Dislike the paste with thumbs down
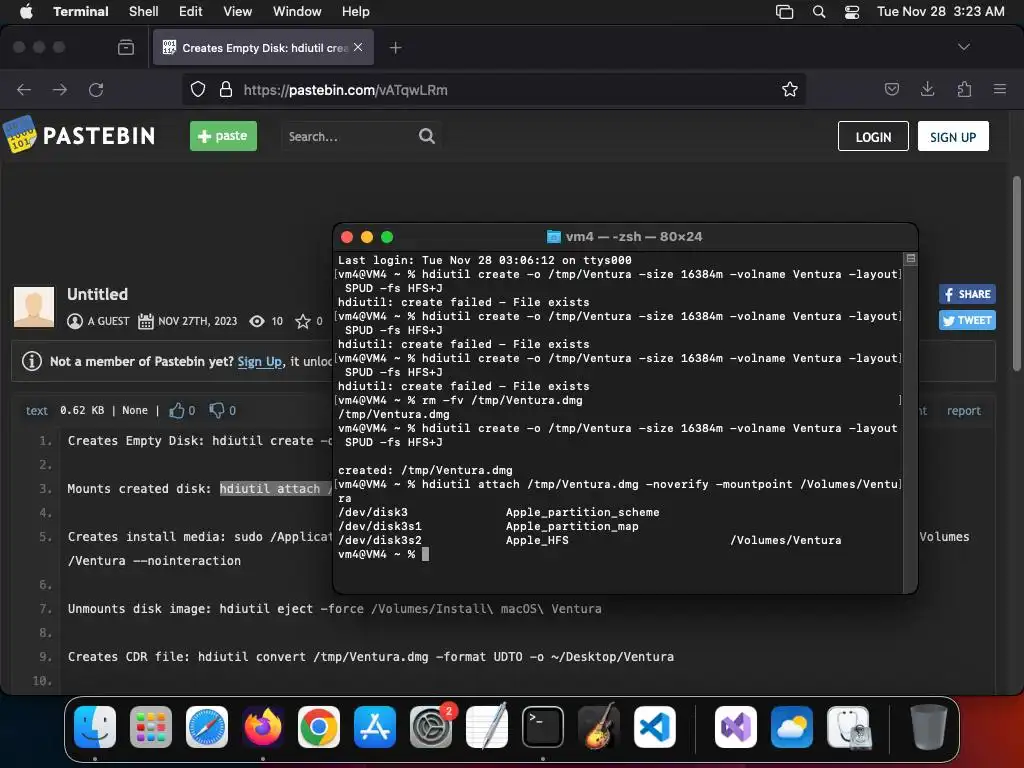The height and width of the screenshot is (768, 1024). (217, 410)
